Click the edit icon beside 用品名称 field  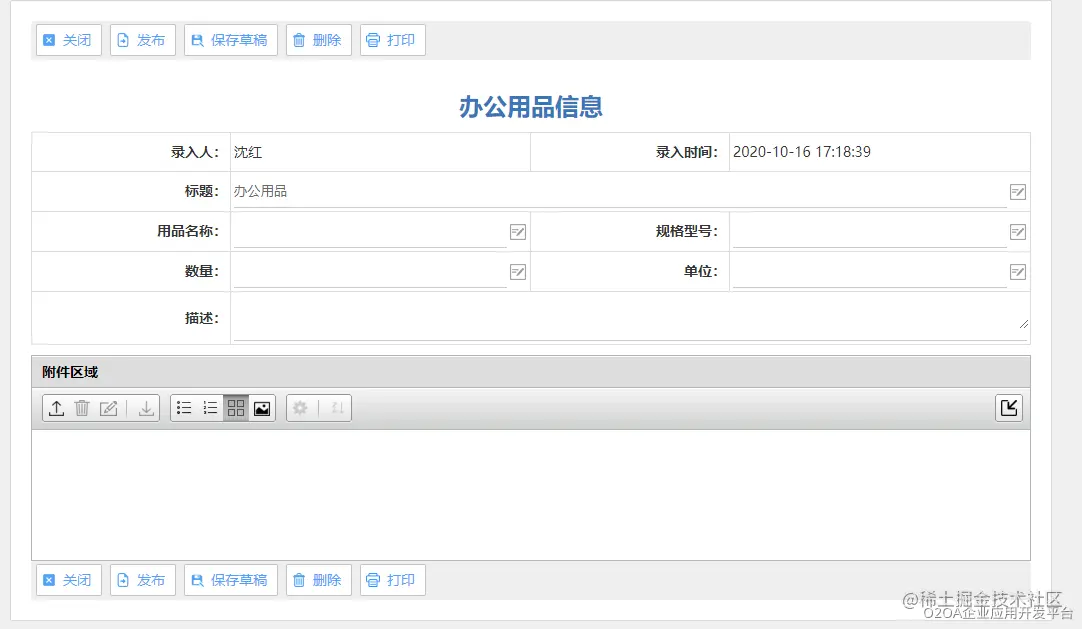pos(518,232)
